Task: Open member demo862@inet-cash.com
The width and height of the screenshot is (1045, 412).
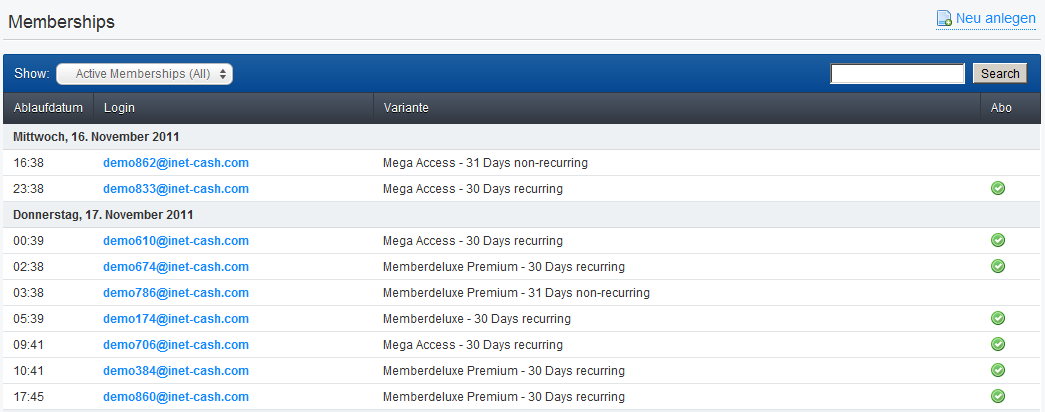Action: point(176,163)
